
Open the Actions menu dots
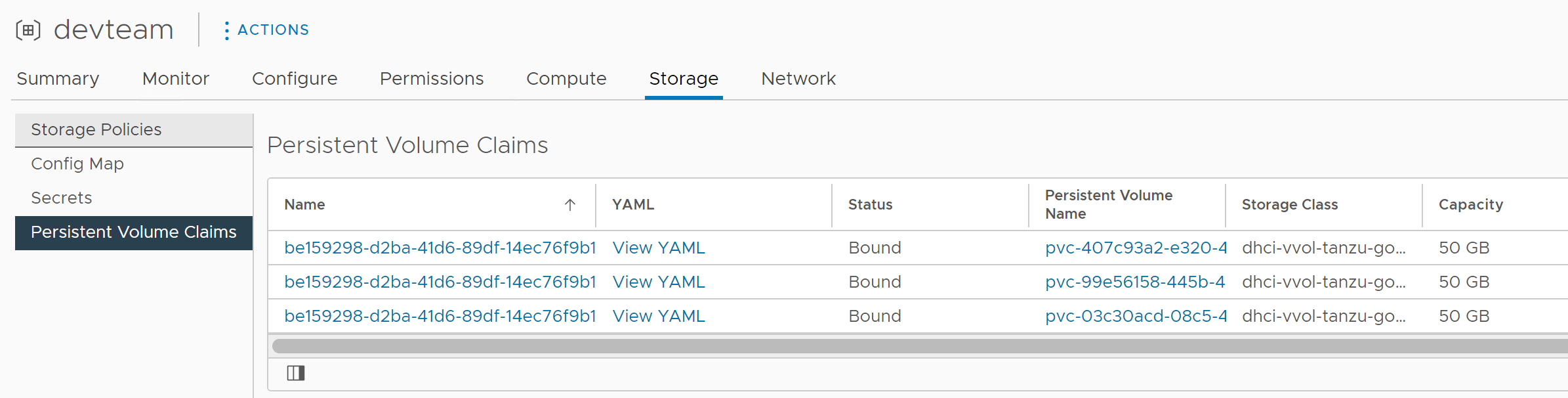226,30
